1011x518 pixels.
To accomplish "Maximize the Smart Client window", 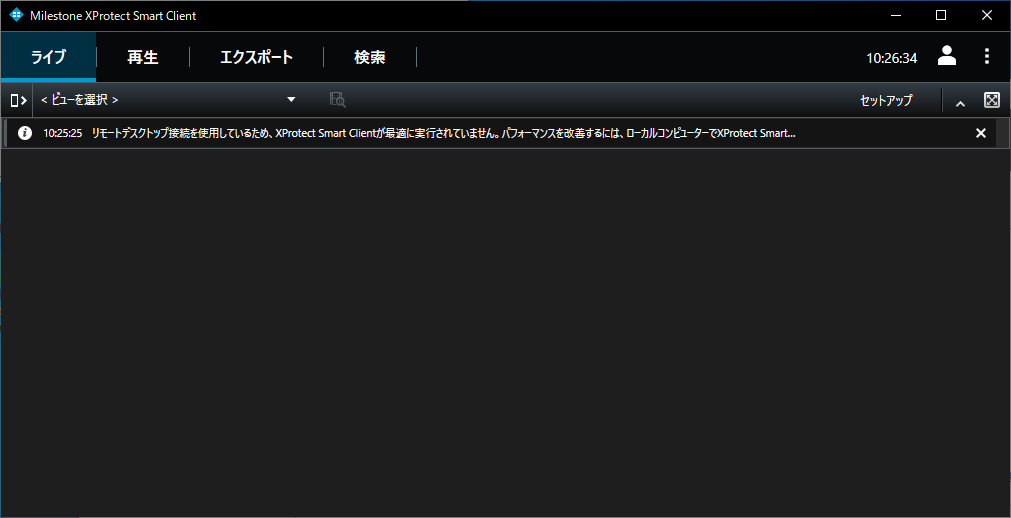I will (x=941, y=15).
